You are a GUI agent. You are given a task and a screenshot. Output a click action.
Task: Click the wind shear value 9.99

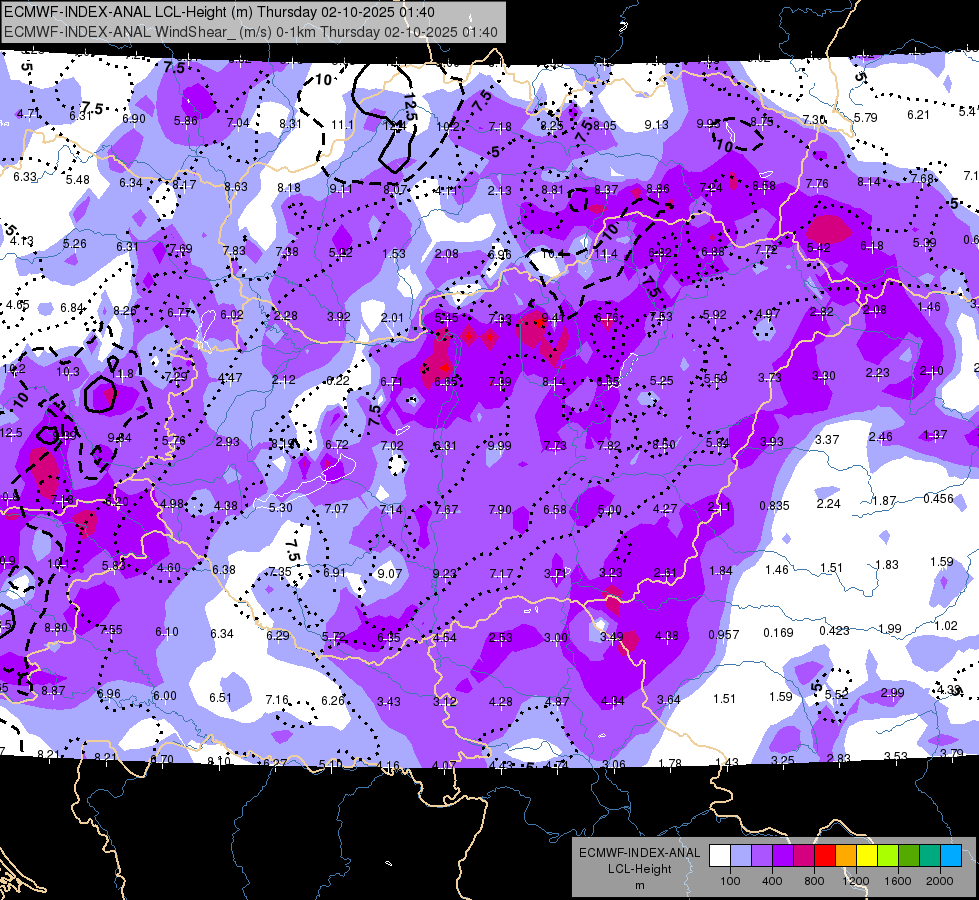(x=499, y=445)
